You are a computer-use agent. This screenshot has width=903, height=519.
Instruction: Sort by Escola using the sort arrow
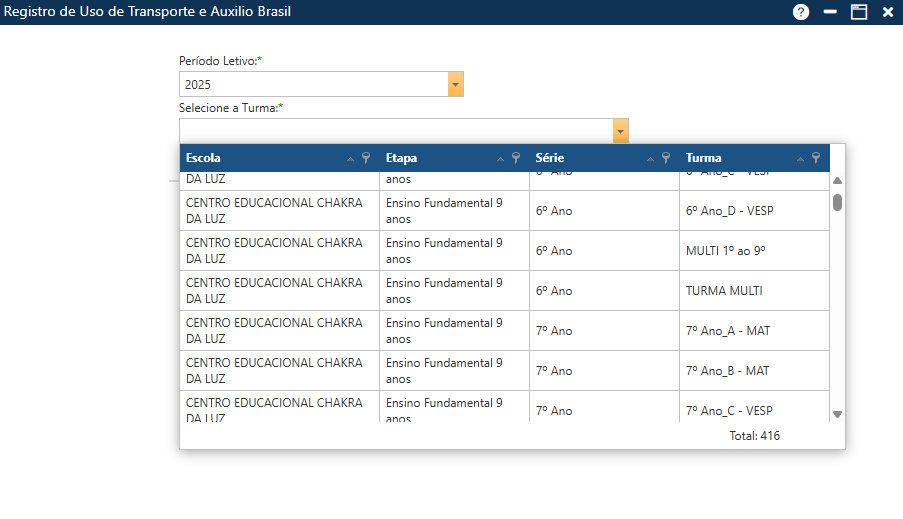click(350, 159)
